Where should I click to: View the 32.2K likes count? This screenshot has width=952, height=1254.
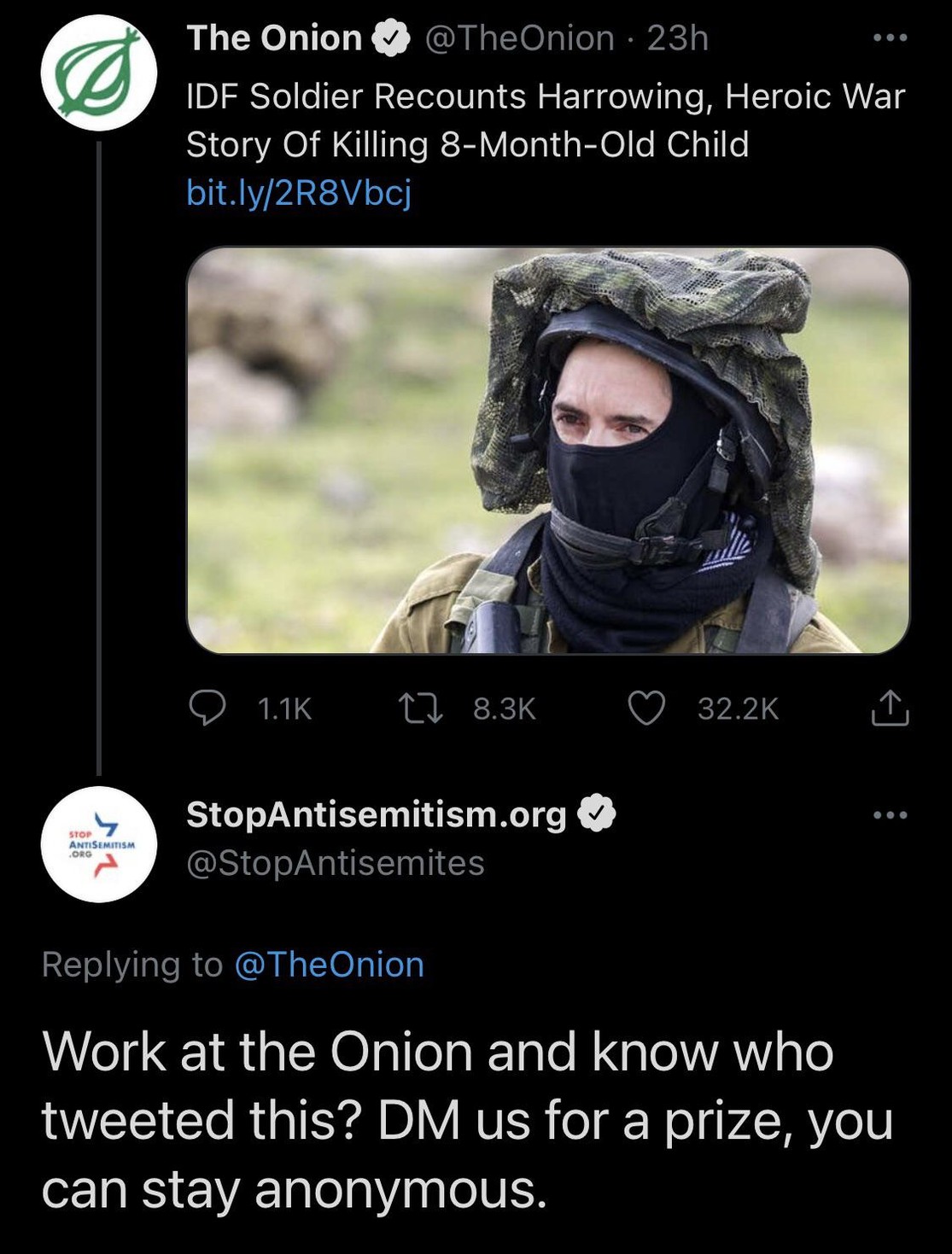[x=738, y=709]
